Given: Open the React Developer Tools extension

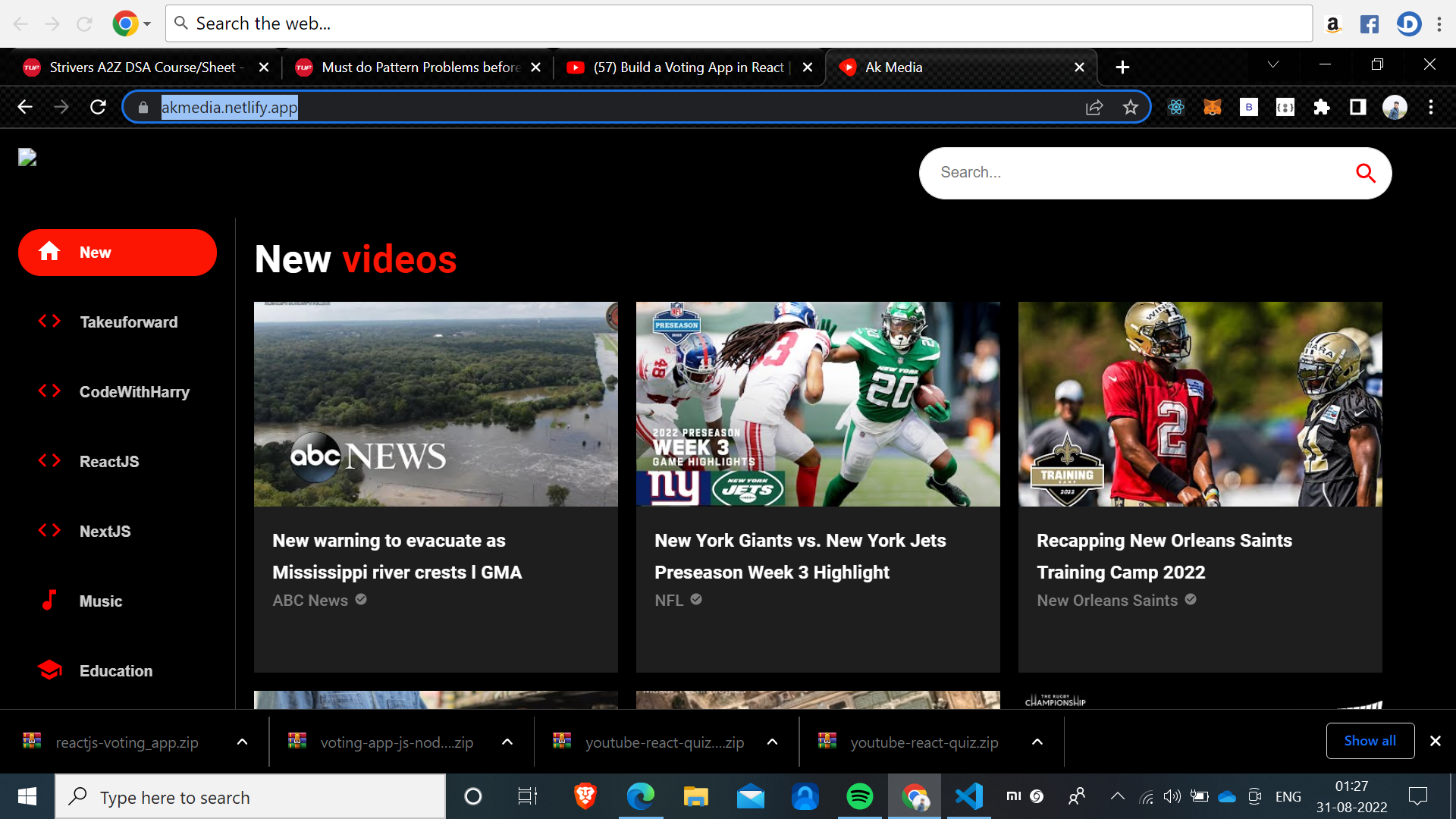Looking at the screenshot, I should click(1175, 107).
